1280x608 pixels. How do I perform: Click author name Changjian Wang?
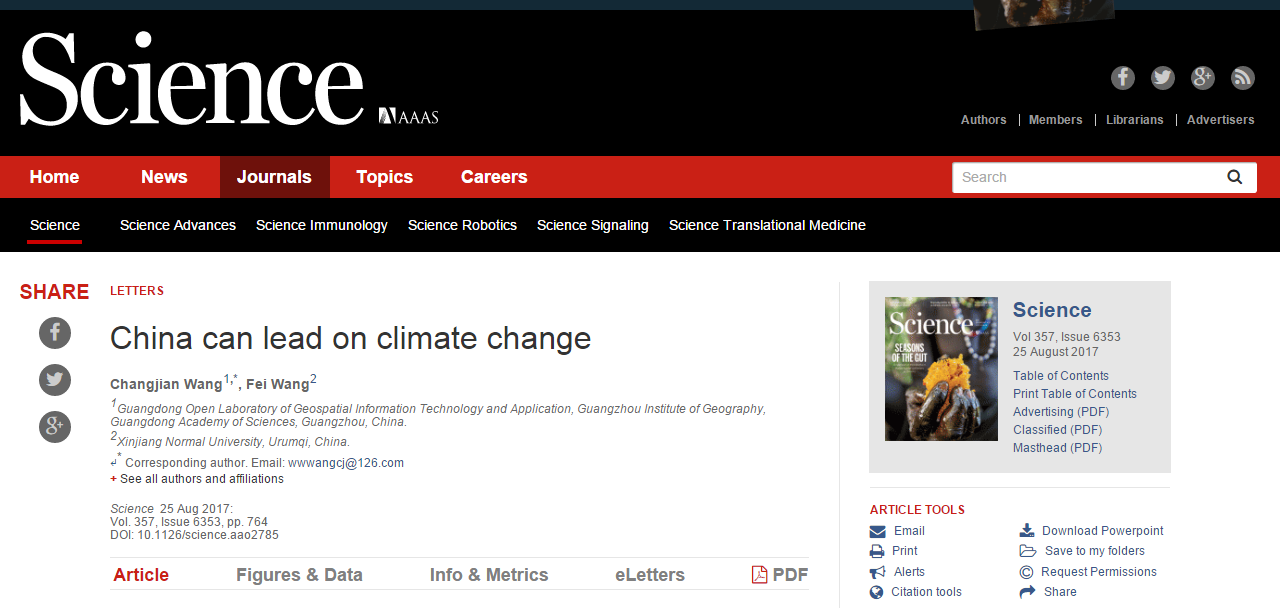tap(166, 384)
